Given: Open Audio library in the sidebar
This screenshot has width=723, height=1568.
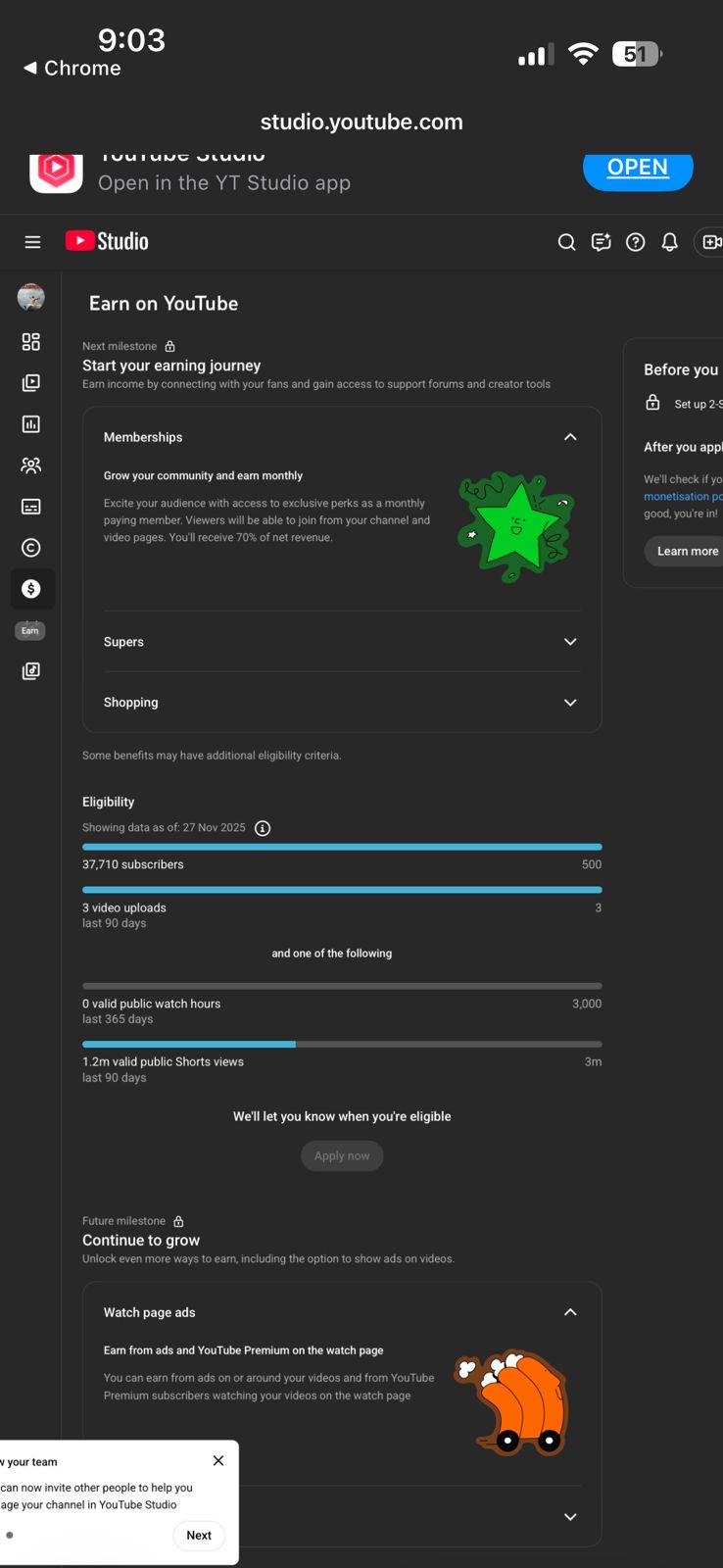Looking at the screenshot, I should pos(31,671).
